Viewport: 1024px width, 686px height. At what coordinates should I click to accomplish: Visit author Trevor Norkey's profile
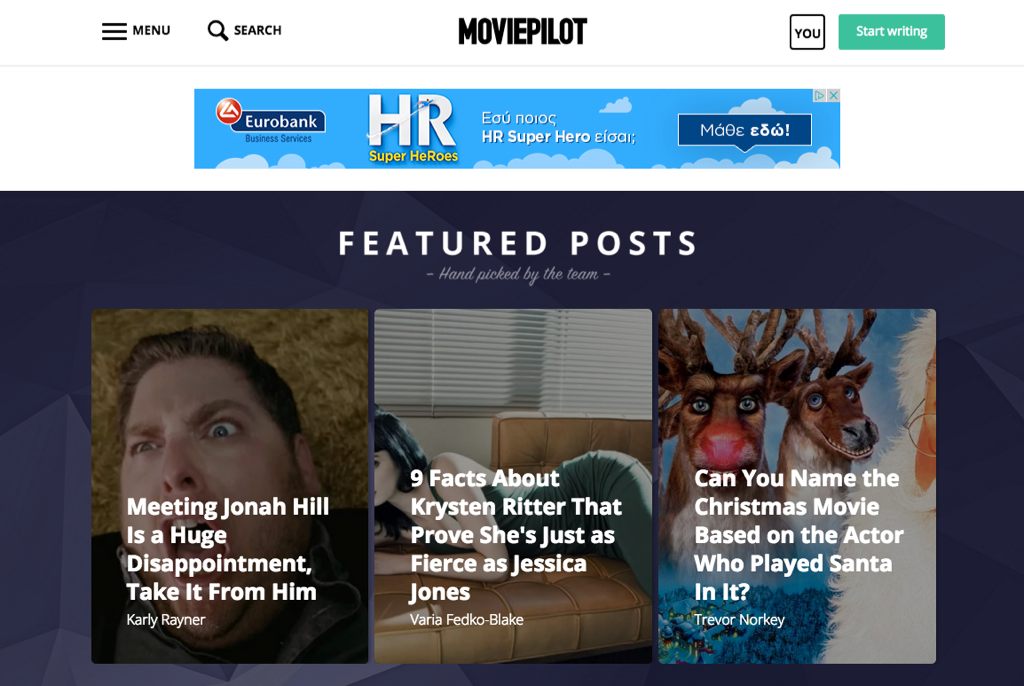739,619
